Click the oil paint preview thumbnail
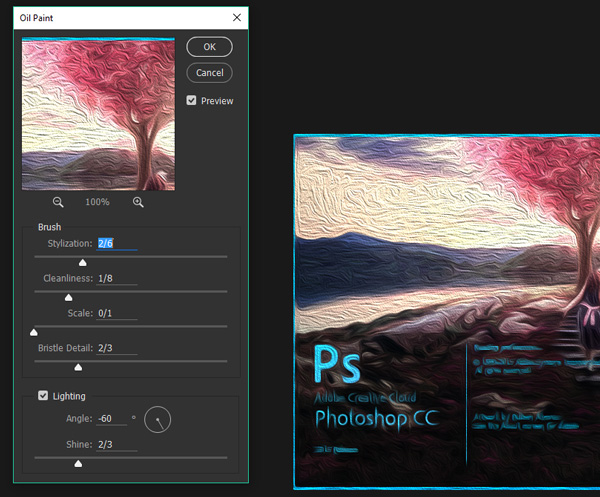This screenshot has height=497, width=600. pyautogui.click(x=98, y=114)
